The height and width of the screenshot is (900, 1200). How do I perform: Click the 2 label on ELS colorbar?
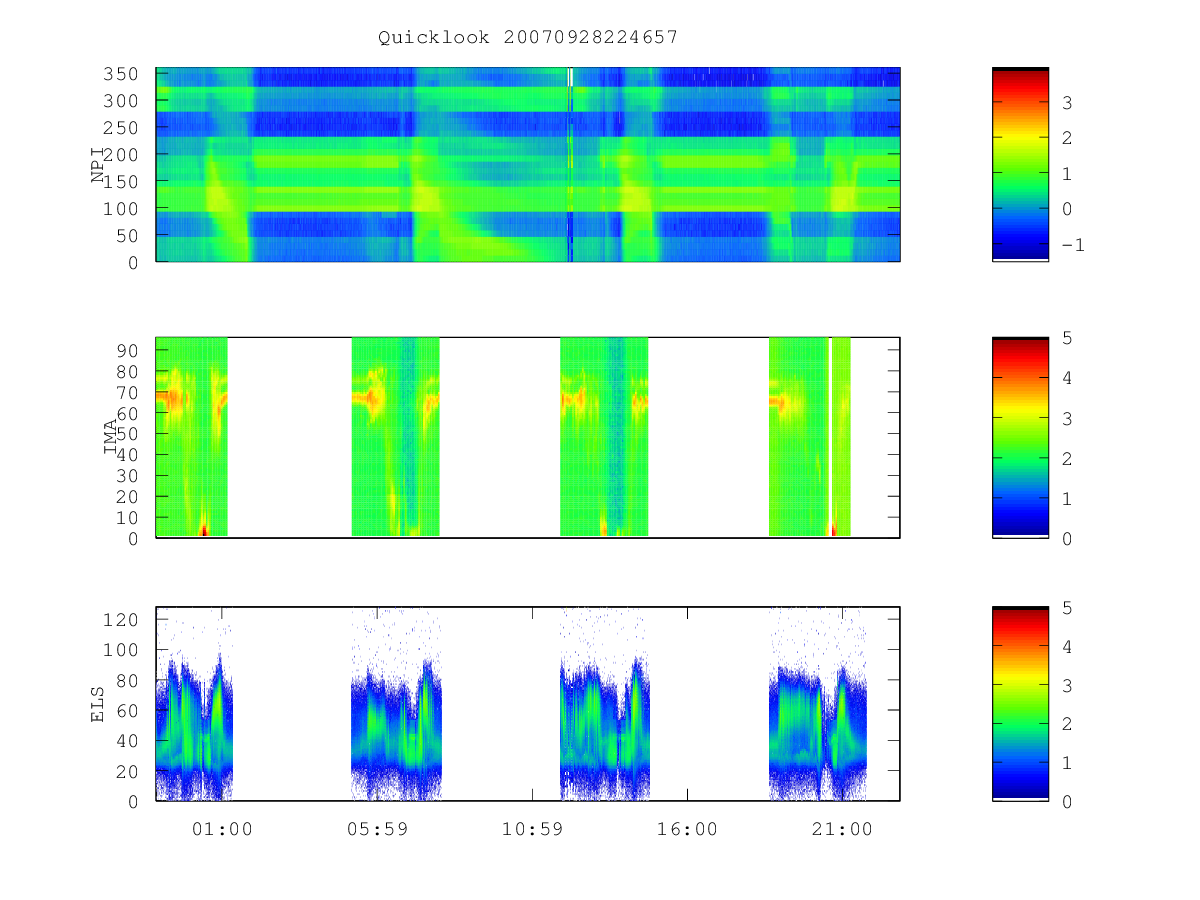(1067, 724)
